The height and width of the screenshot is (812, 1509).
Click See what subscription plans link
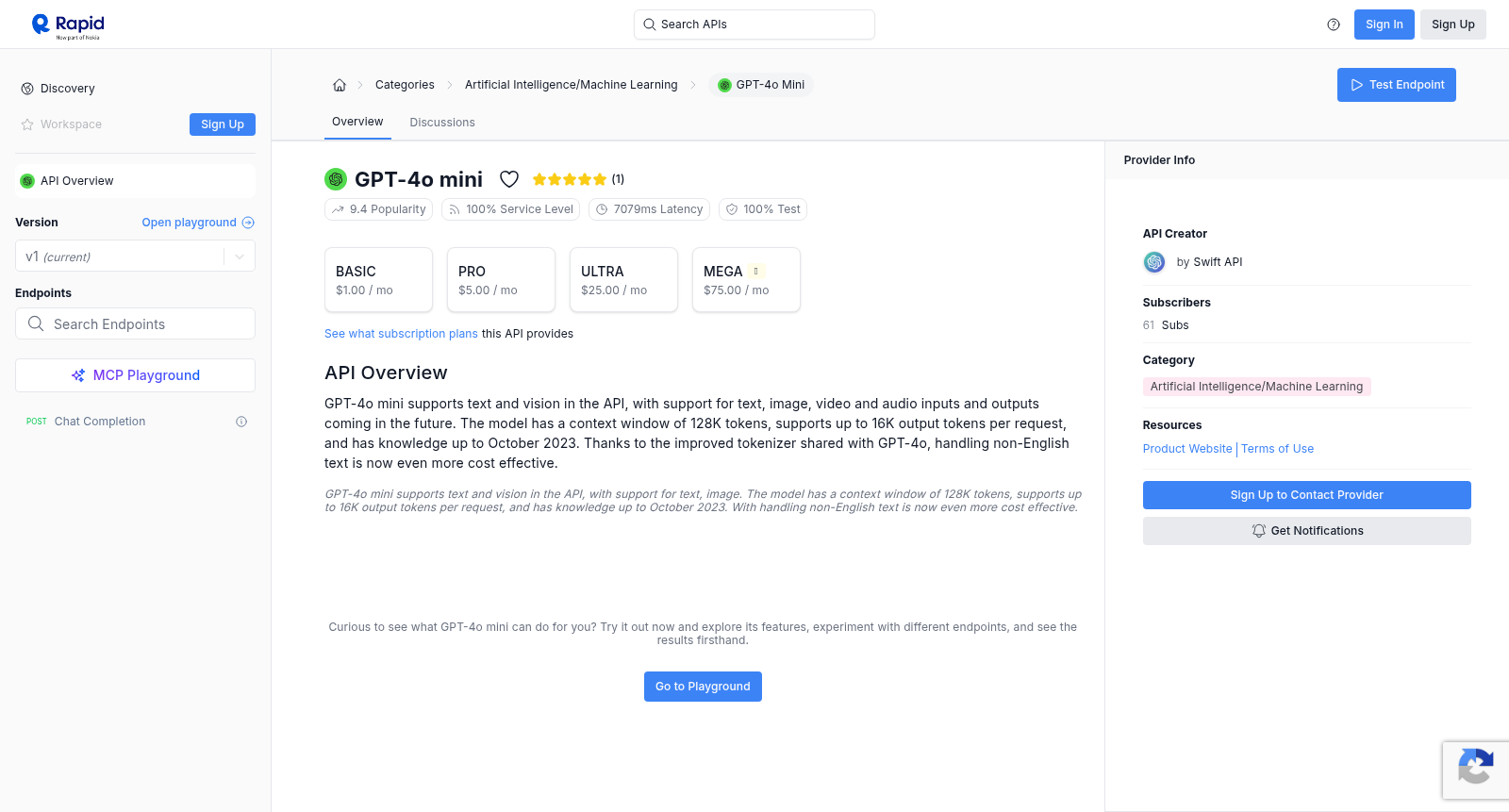click(401, 334)
